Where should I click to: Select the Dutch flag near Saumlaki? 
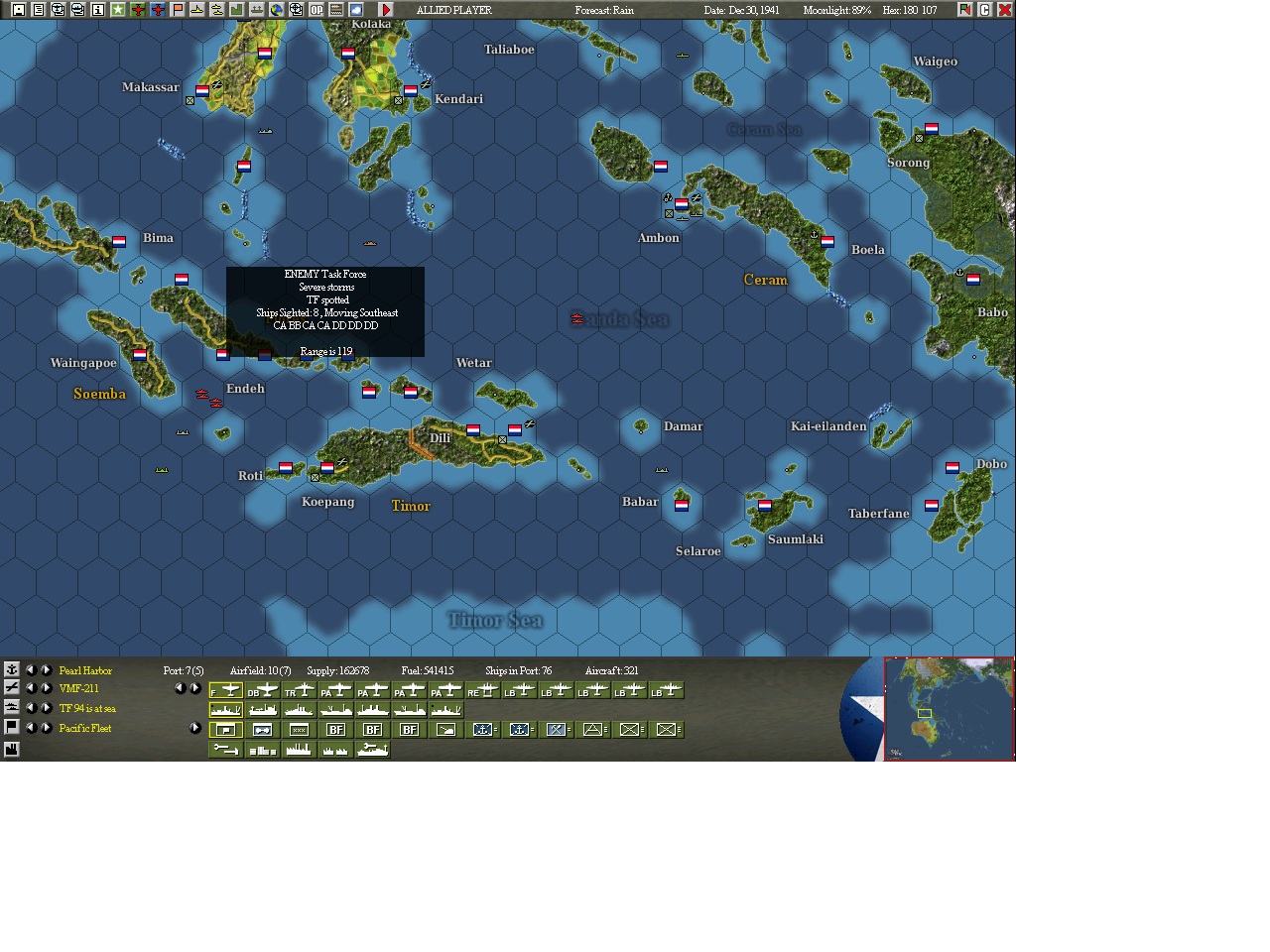pos(765,505)
